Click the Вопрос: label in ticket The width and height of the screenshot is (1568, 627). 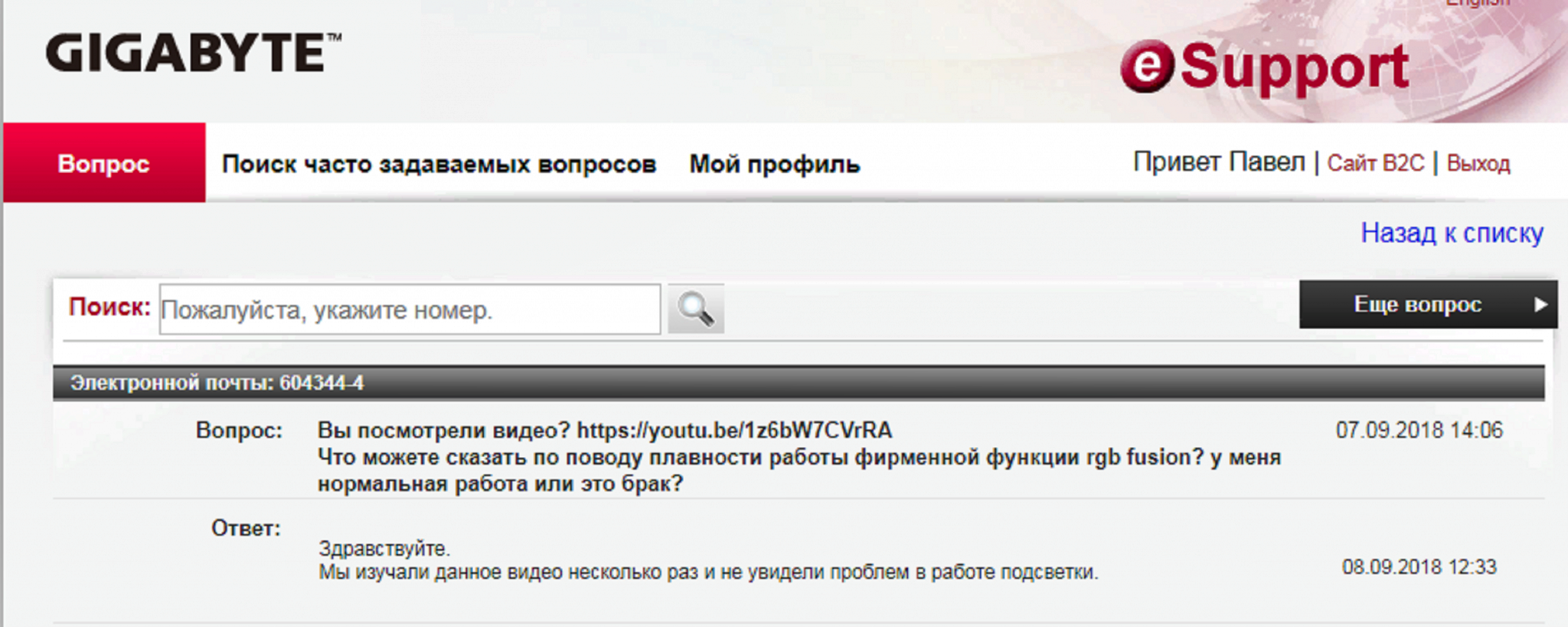[239, 430]
